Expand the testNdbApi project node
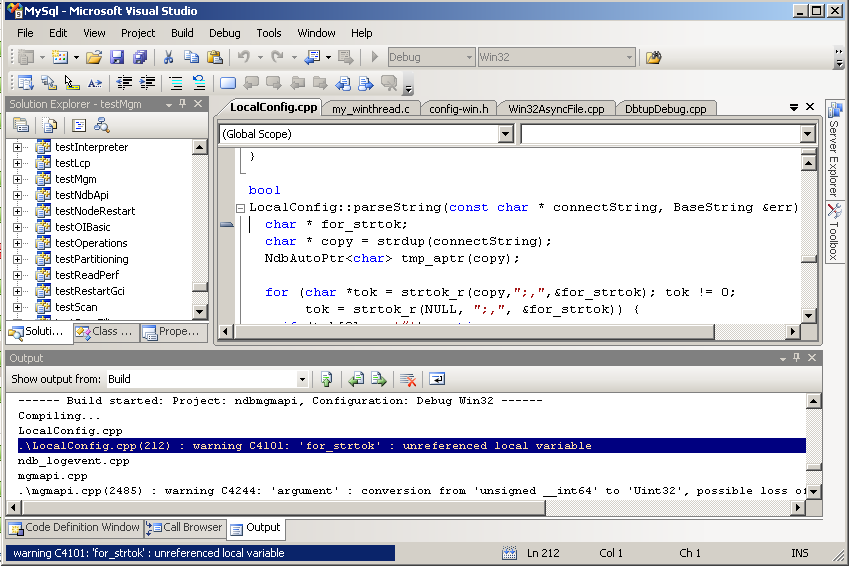 click(17, 195)
